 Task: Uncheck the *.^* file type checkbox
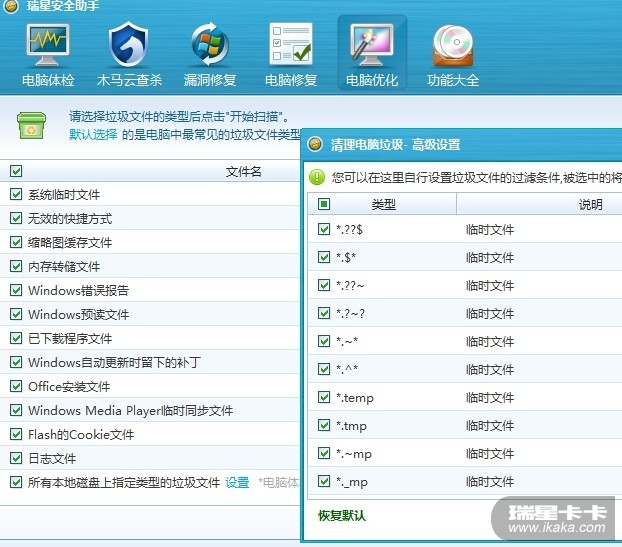point(324,369)
